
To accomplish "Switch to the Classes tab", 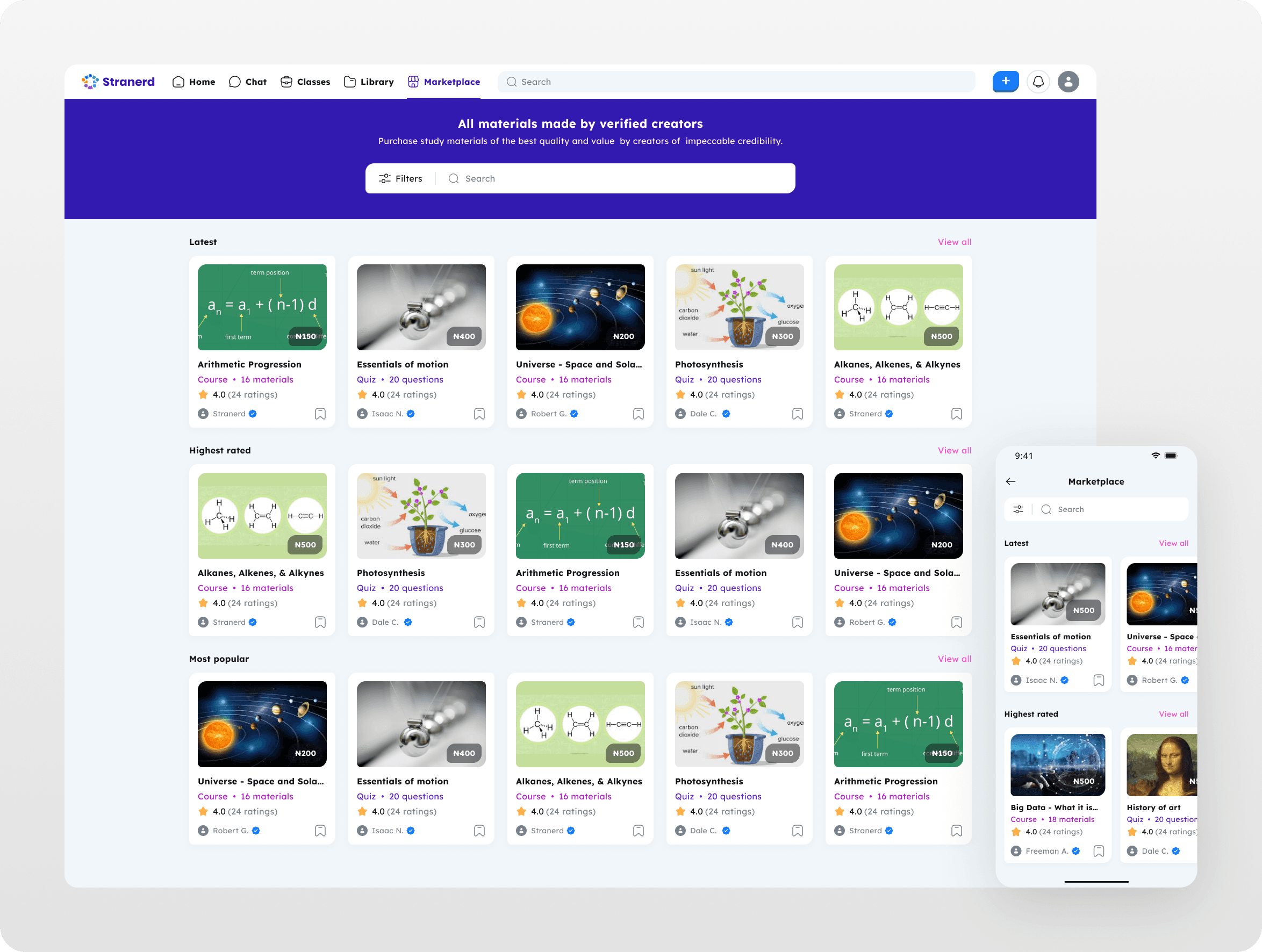I will pos(305,82).
